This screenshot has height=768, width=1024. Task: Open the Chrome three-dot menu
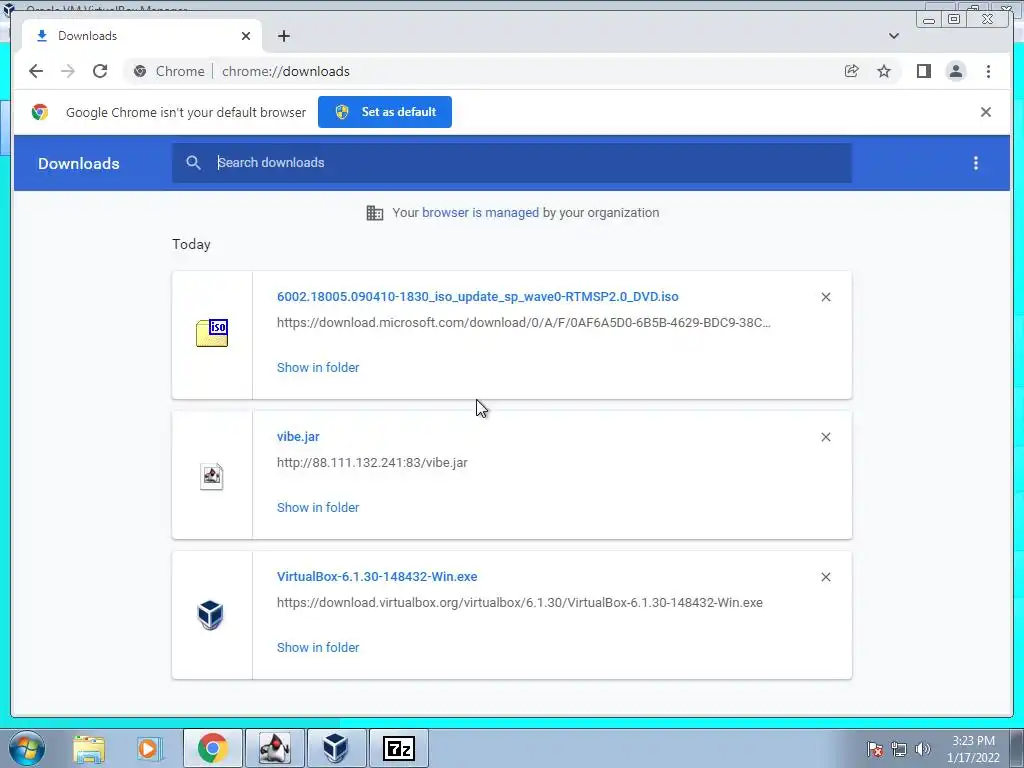coord(988,71)
